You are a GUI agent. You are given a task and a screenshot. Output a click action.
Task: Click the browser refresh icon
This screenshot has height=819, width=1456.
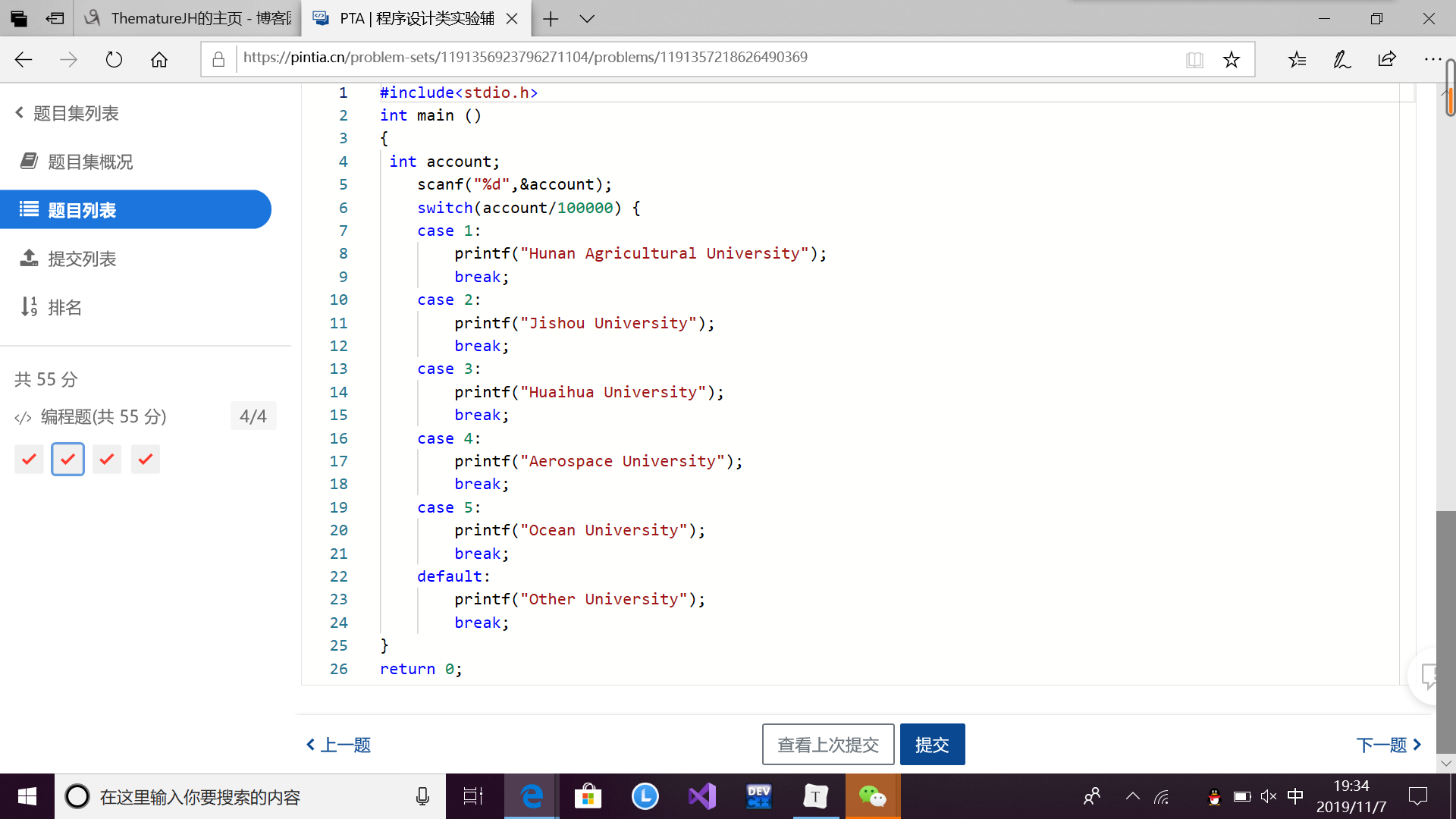pyautogui.click(x=114, y=60)
